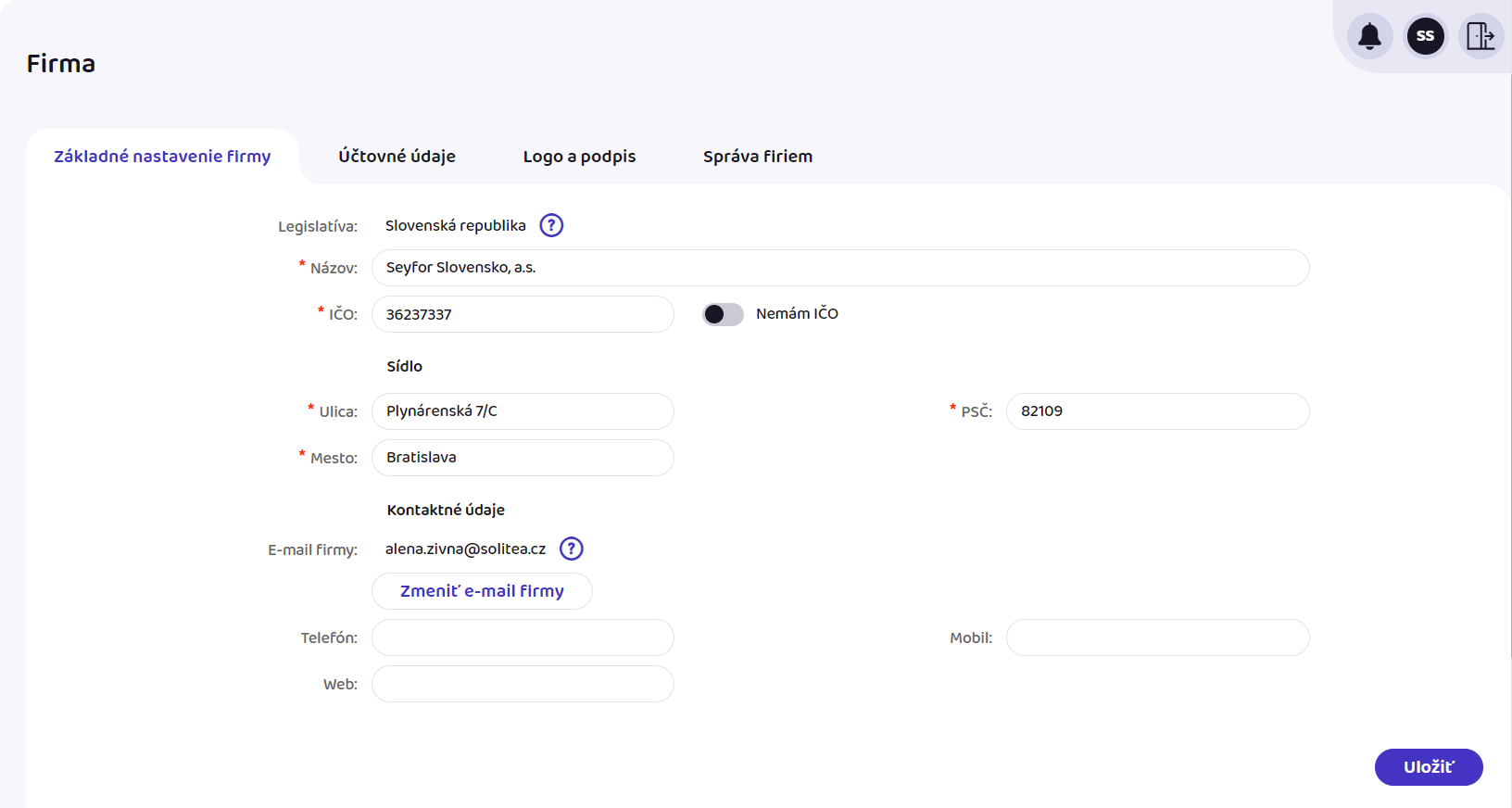Show help for Legislatíva question mark

[551, 225]
